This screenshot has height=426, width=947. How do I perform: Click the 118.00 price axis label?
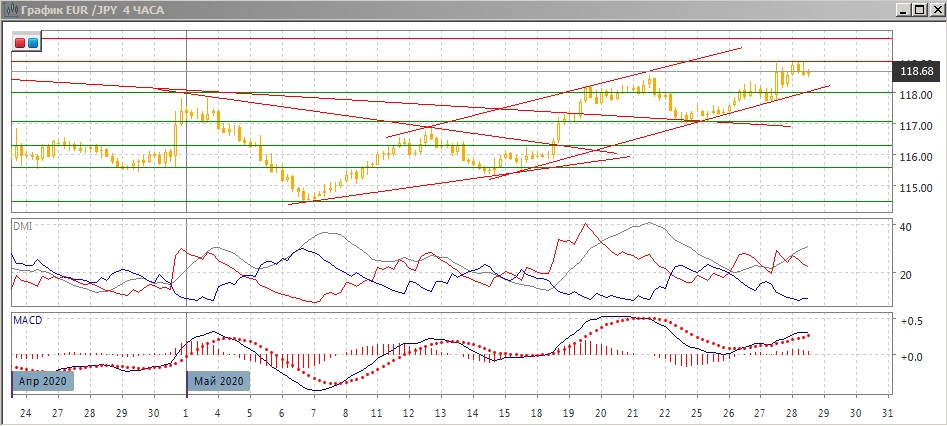(x=916, y=96)
